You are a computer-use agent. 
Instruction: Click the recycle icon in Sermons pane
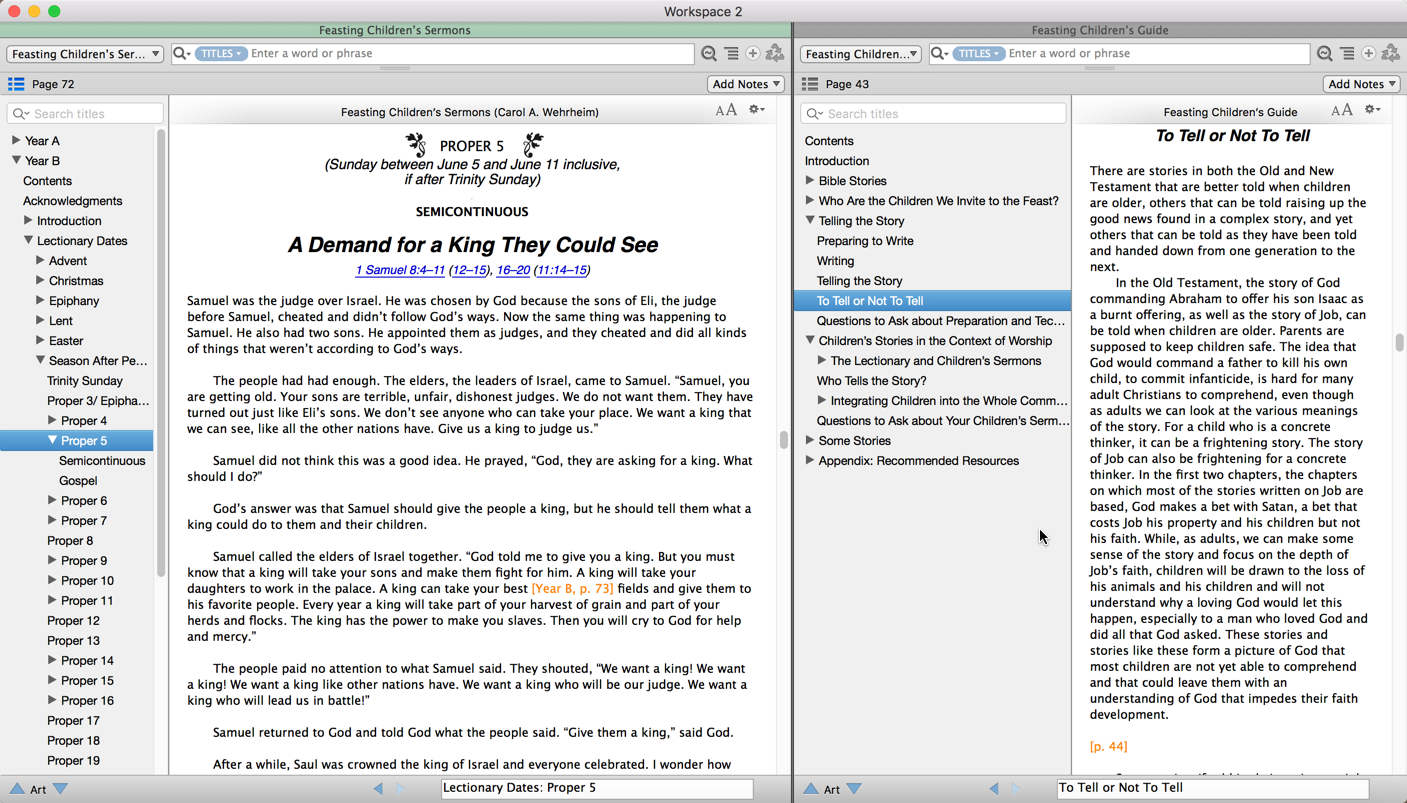pos(775,54)
